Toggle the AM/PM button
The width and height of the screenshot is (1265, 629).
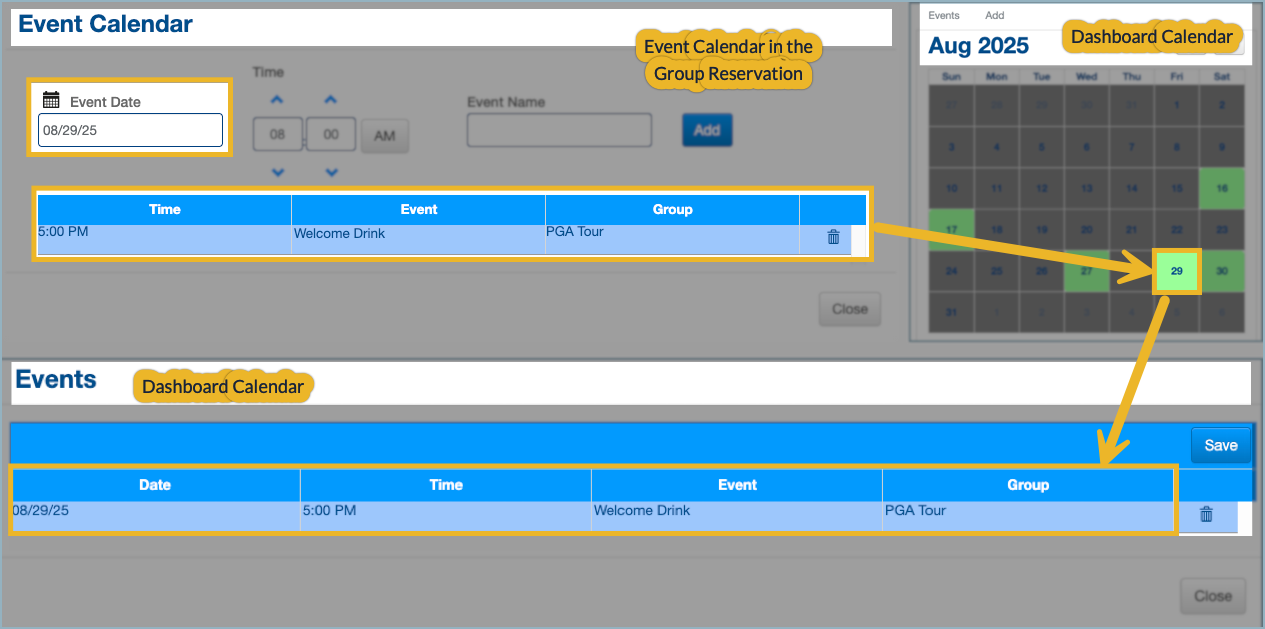click(x=384, y=136)
